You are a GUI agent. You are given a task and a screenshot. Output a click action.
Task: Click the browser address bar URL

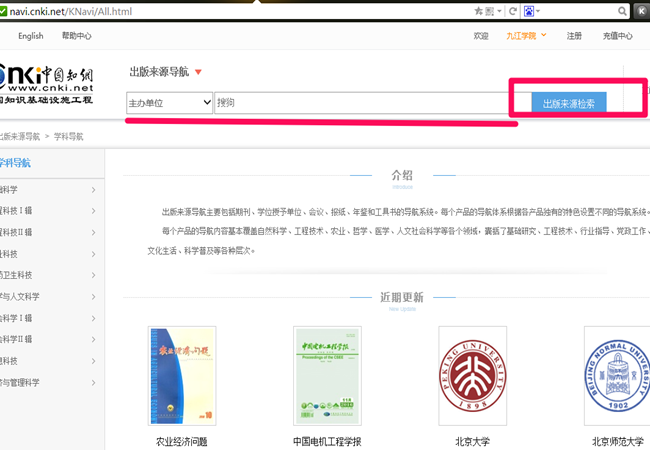point(70,11)
